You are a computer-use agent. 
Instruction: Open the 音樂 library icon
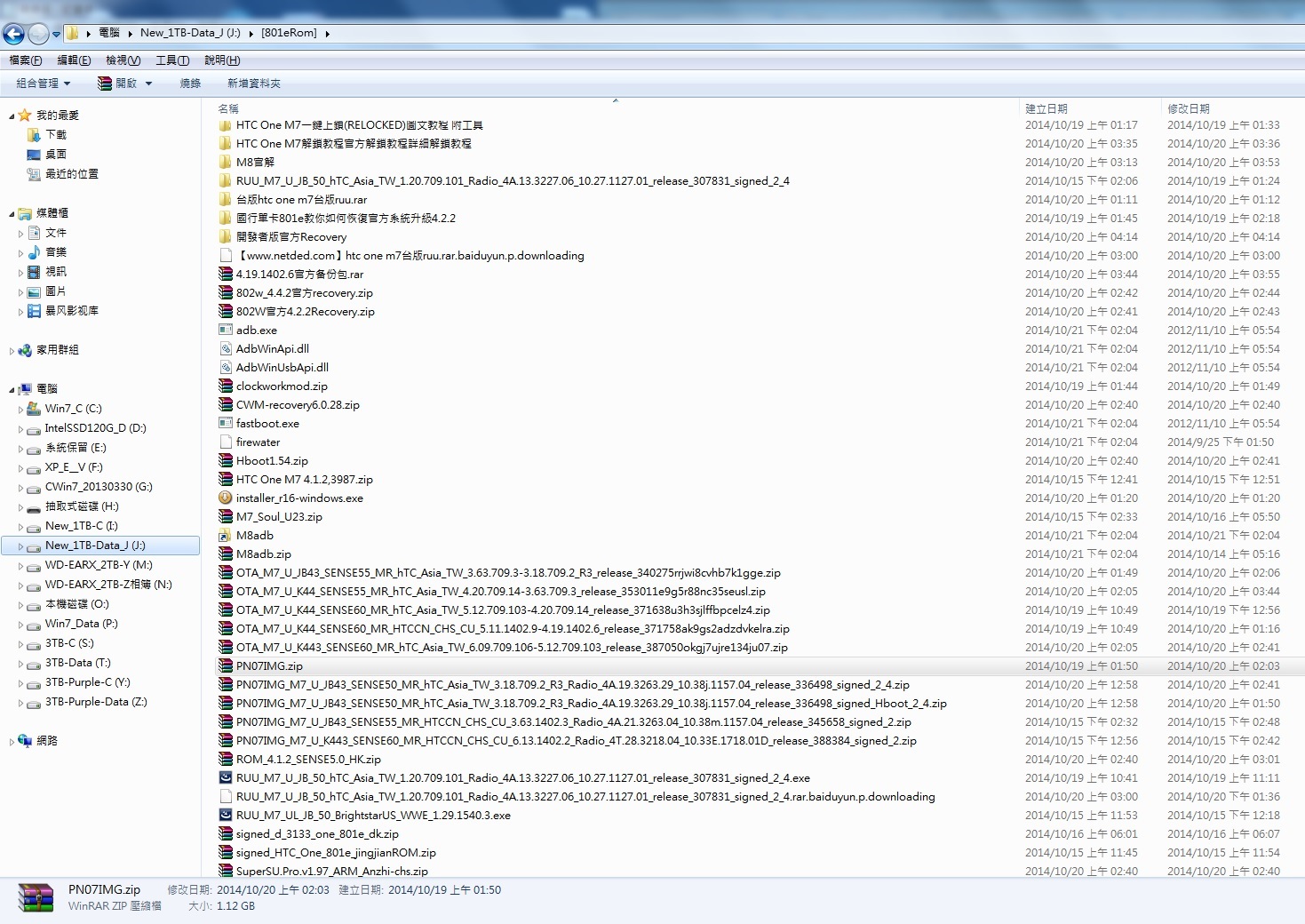click(34, 252)
